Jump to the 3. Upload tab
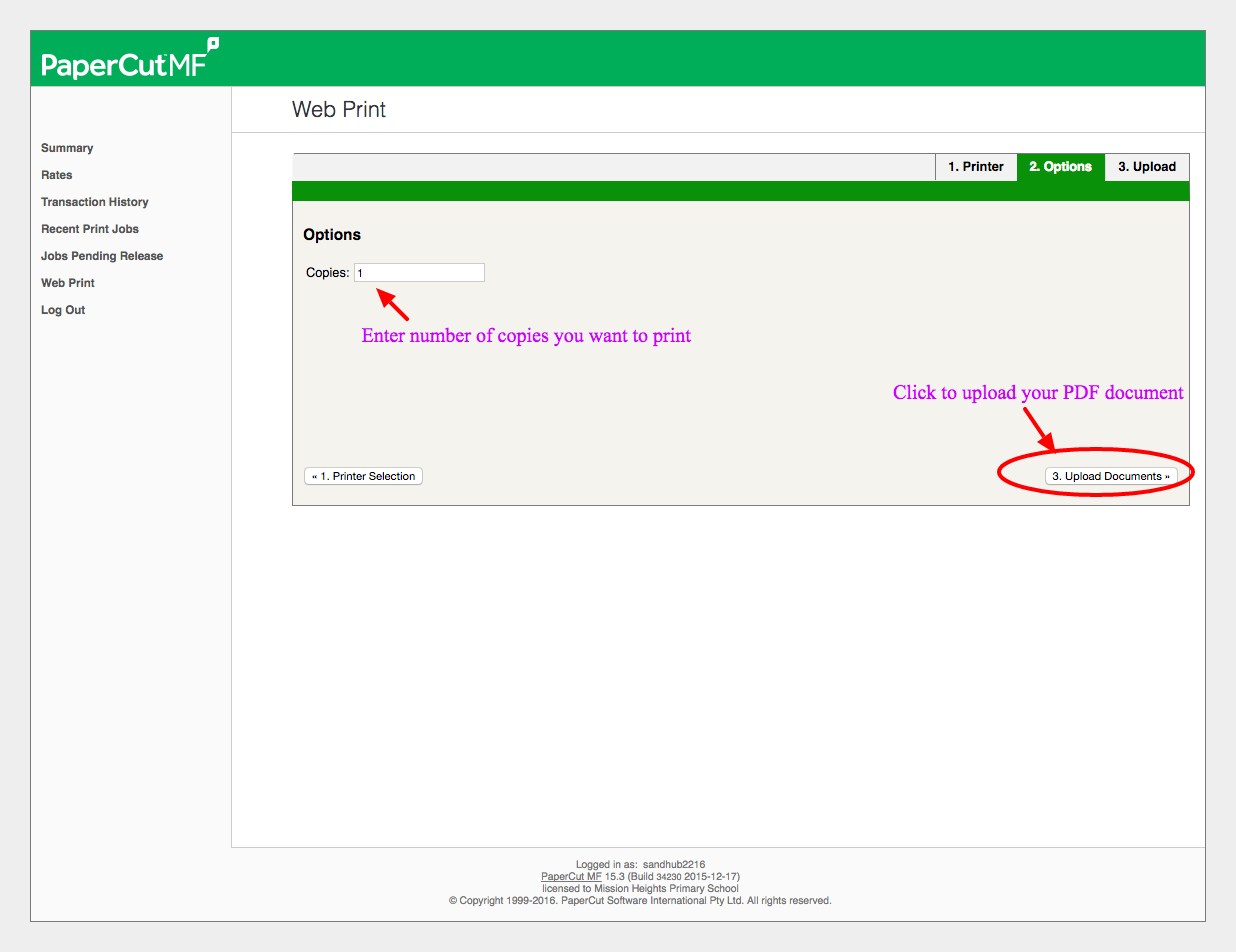The height and width of the screenshot is (952, 1236). coord(1146,167)
